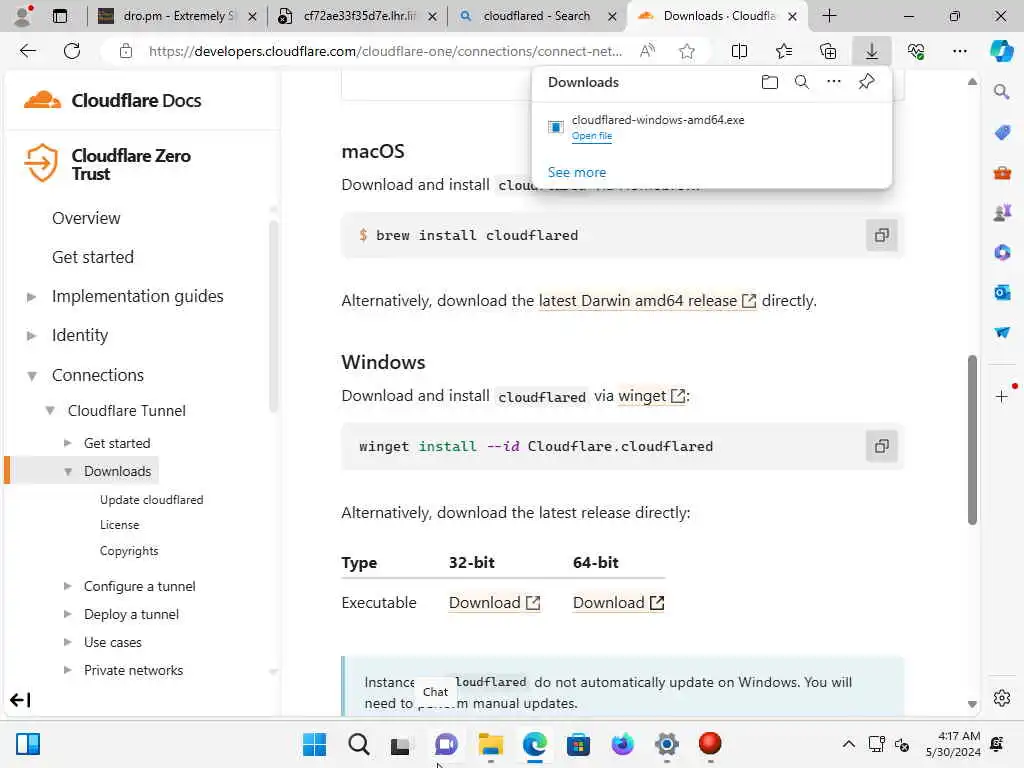Click the page vertical scrollbar thumb
Viewport: 1024px width, 768px height.
point(972,440)
